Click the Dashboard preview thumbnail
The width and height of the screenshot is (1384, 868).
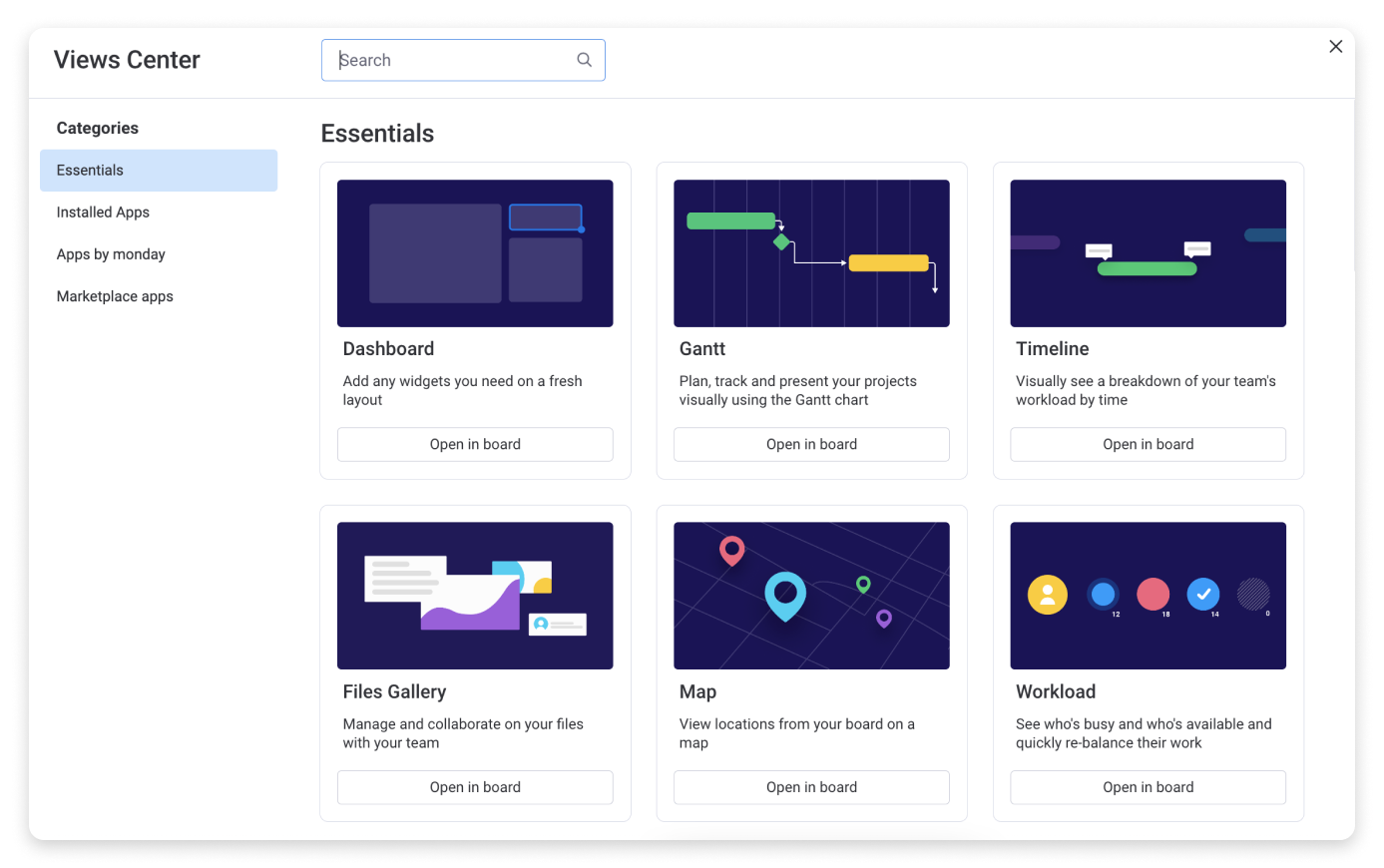tap(475, 253)
